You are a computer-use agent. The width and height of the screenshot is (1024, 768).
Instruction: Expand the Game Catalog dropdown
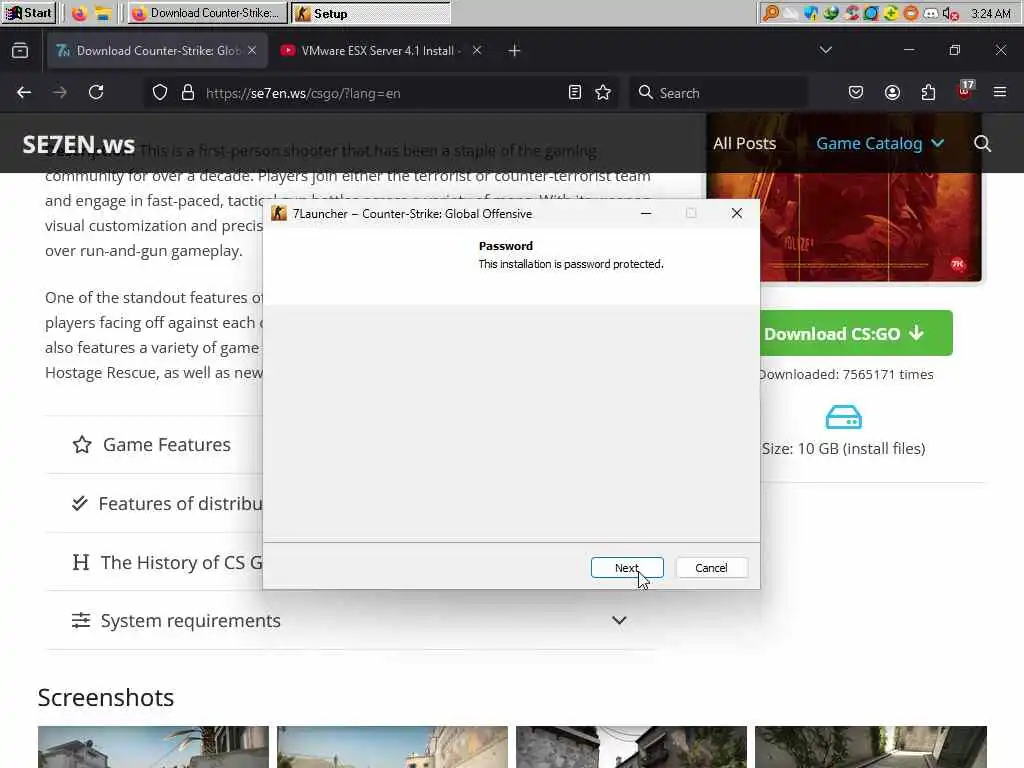point(880,144)
